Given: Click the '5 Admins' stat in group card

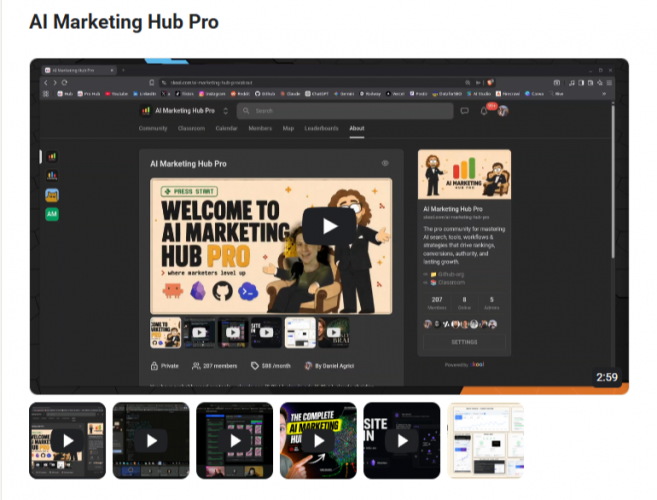Looking at the screenshot, I should pos(491,303).
